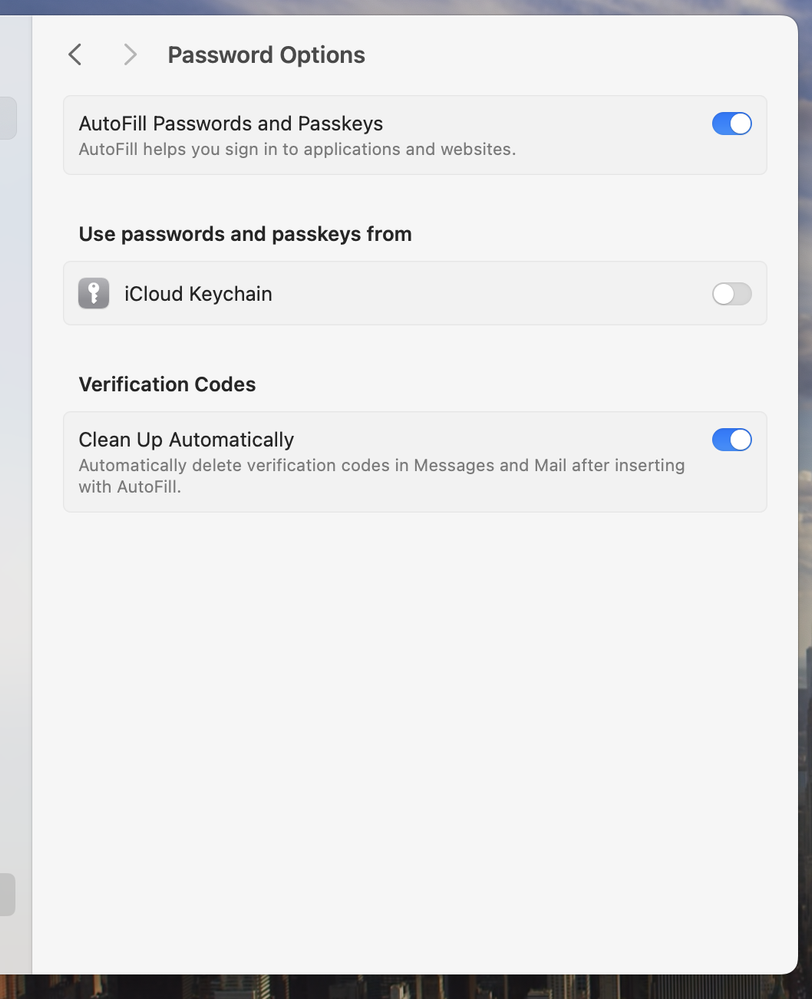Viewport: 812px width, 999px height.
Task: Go forward with the right chevron
Action: (130, 55)
